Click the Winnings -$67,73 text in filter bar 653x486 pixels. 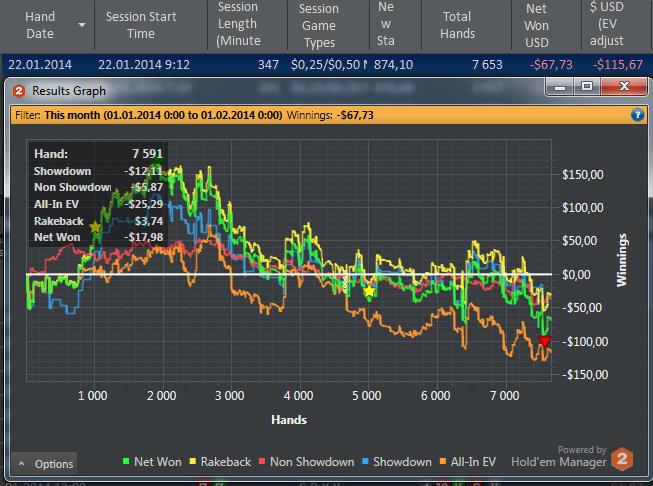[330, 115]
